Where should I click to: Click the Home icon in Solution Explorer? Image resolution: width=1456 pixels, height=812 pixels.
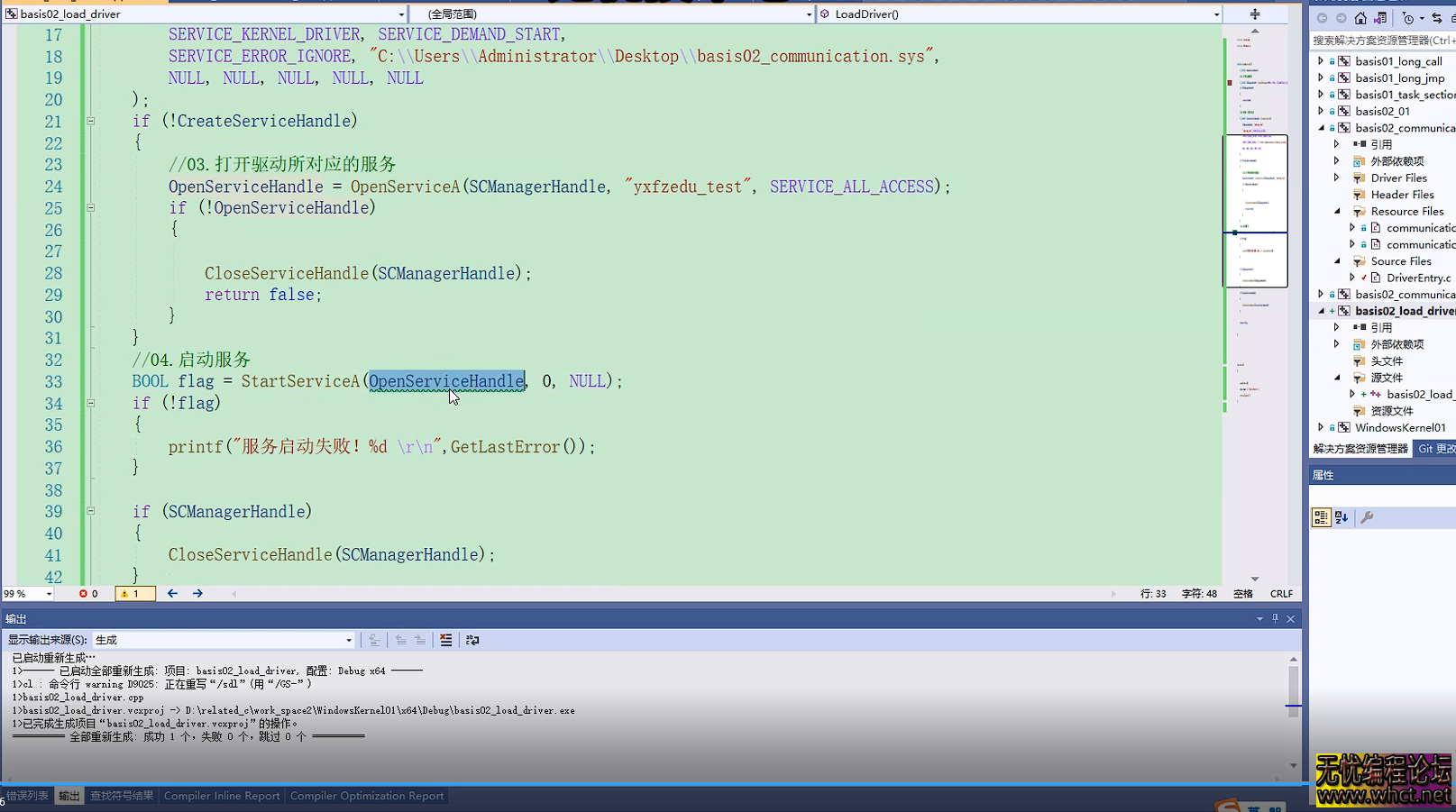(1360, 18)
